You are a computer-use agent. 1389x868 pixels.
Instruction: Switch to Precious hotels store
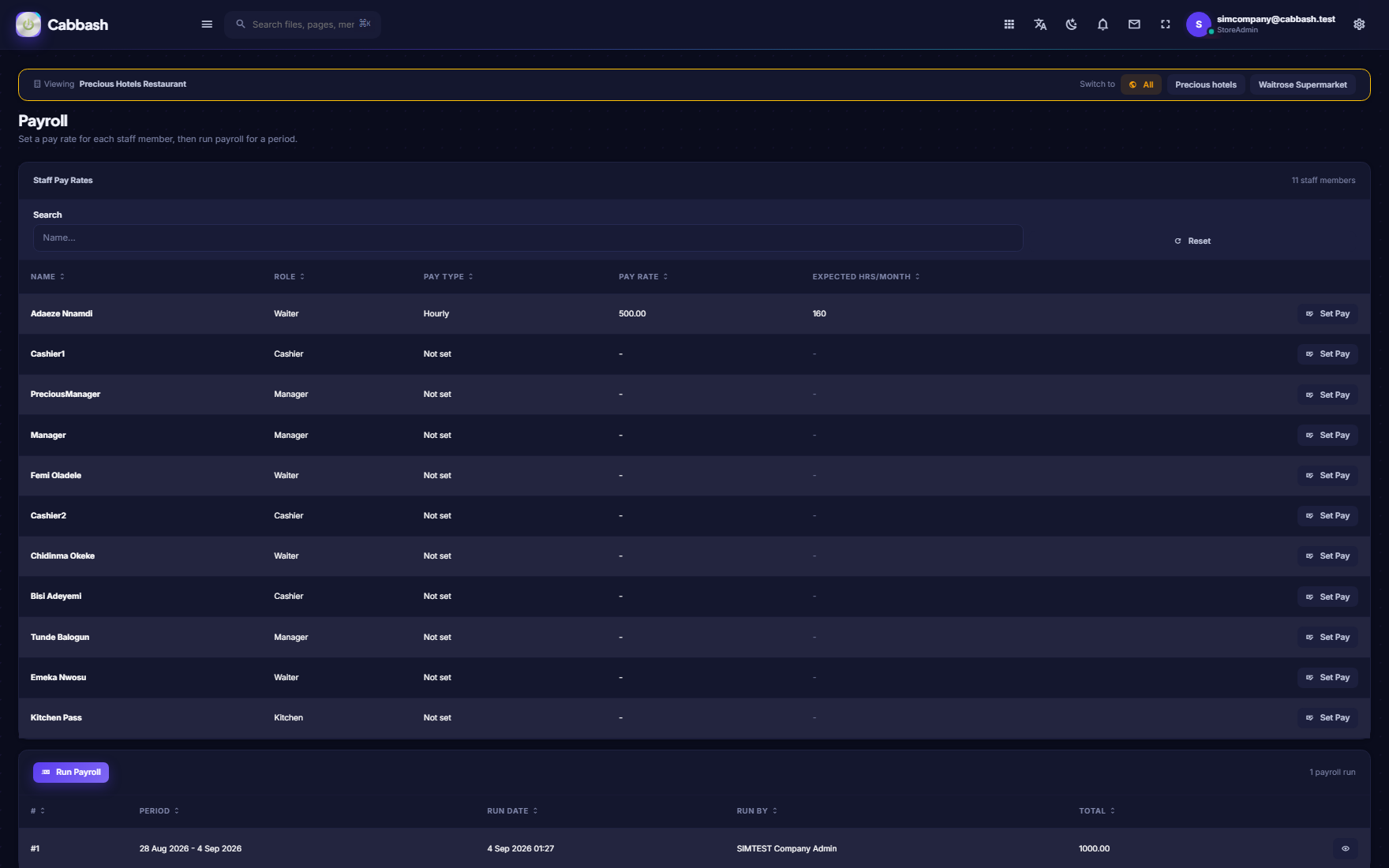(x=1206, y=84)
